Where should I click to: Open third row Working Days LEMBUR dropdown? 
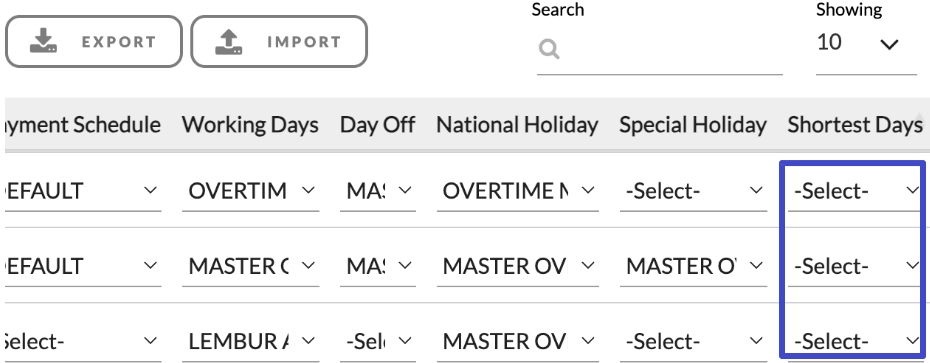click(x=250, y=342)
